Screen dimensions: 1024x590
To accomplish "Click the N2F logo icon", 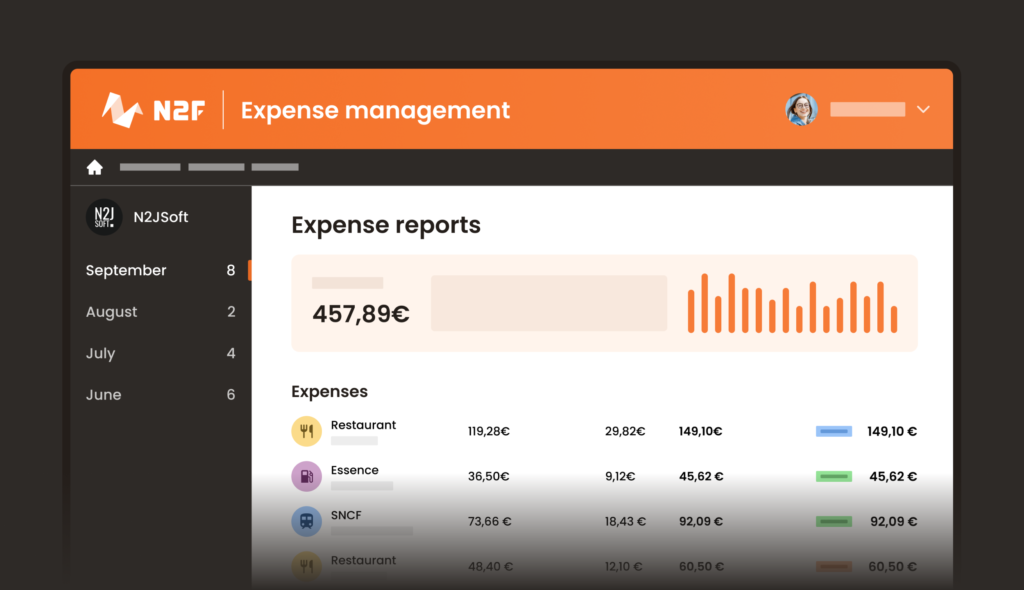I will tap(122, 110).
